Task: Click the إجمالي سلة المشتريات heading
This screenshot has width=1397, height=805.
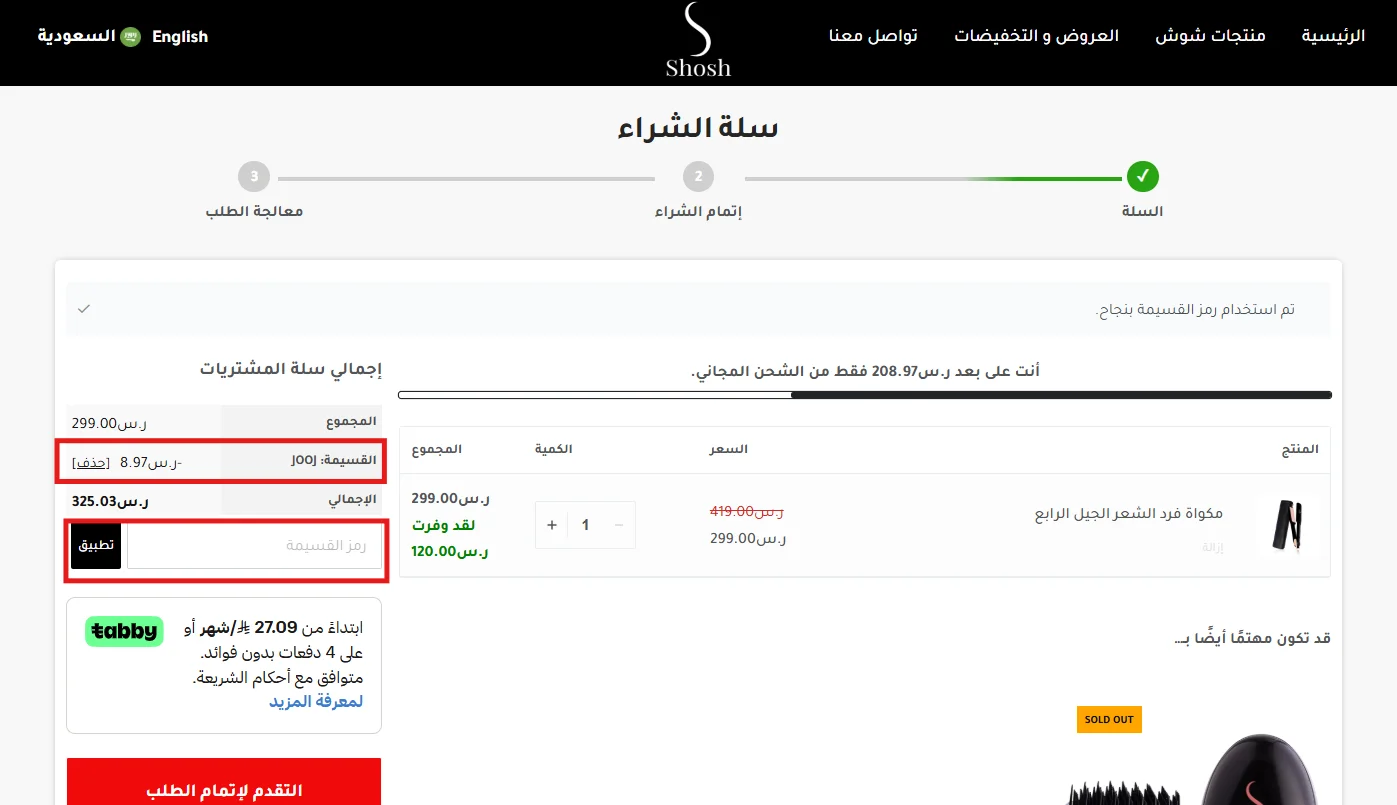Action: pyautogui.click(x=290, y=369)
